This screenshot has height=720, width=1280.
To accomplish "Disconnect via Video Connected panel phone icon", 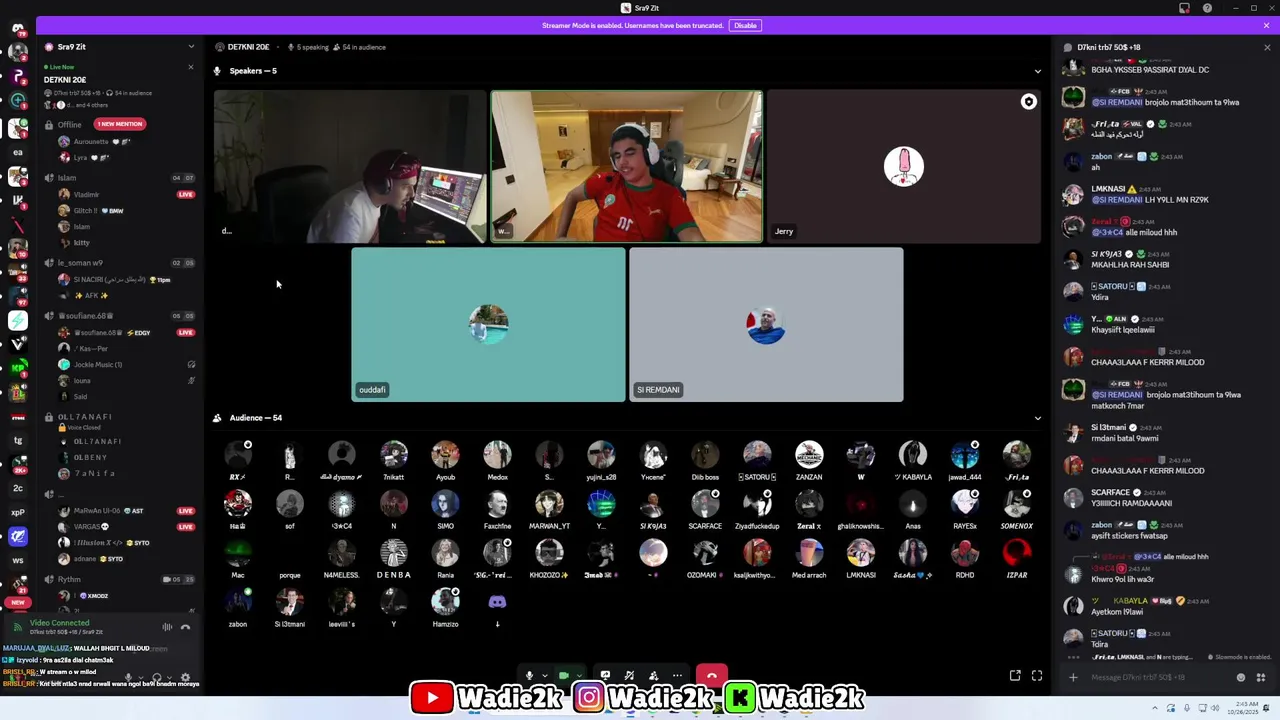I will 185,627.
